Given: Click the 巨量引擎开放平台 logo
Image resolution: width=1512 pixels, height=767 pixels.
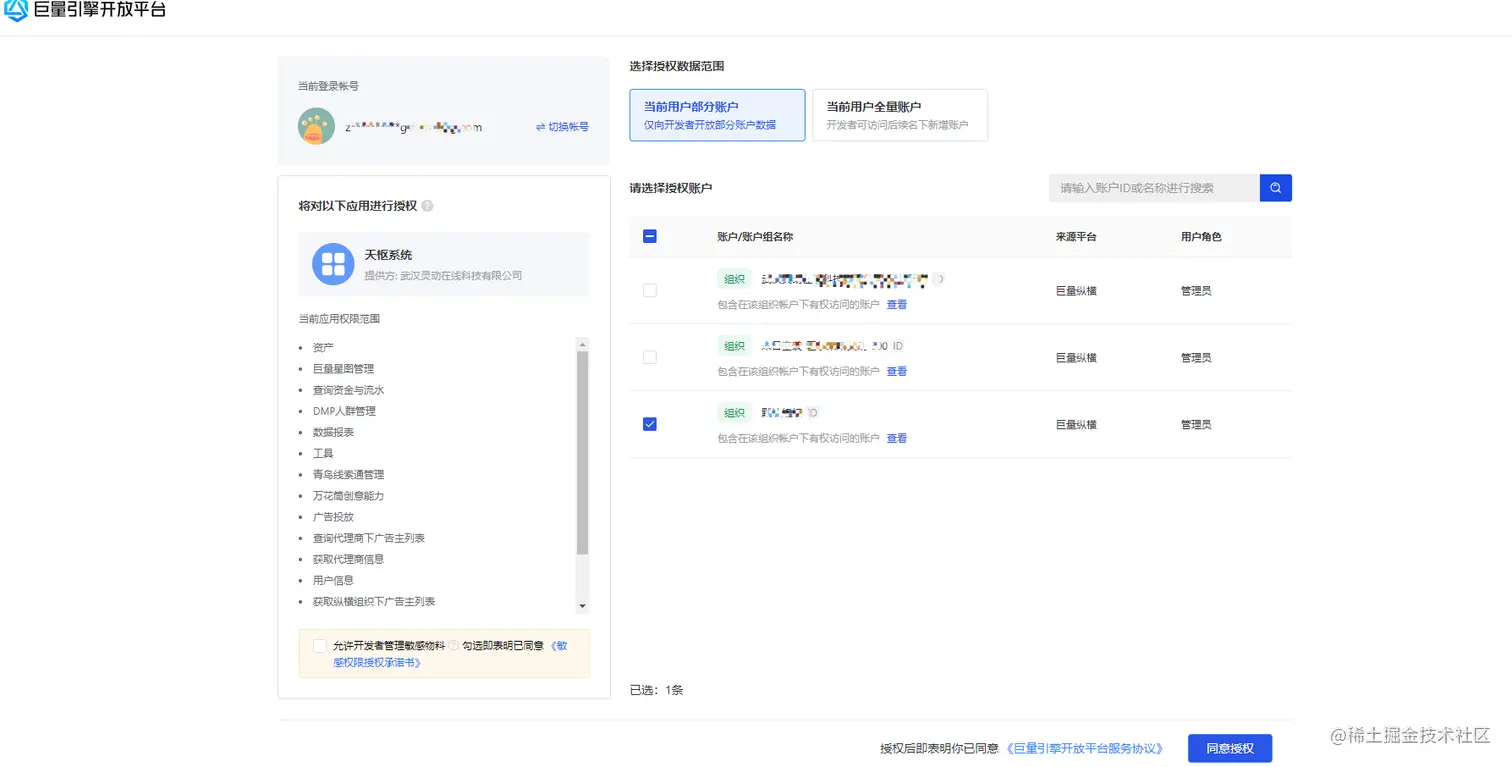Looking at the screenshot, I should click(85, 11).
